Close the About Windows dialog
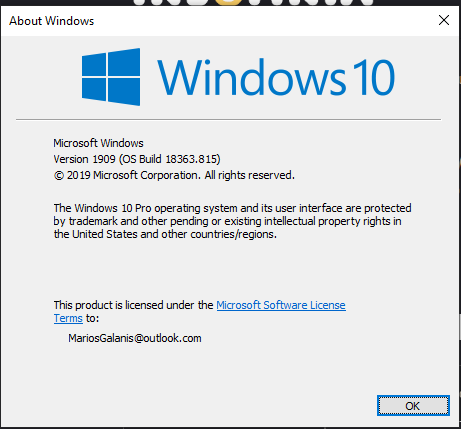 click(444, 20)
